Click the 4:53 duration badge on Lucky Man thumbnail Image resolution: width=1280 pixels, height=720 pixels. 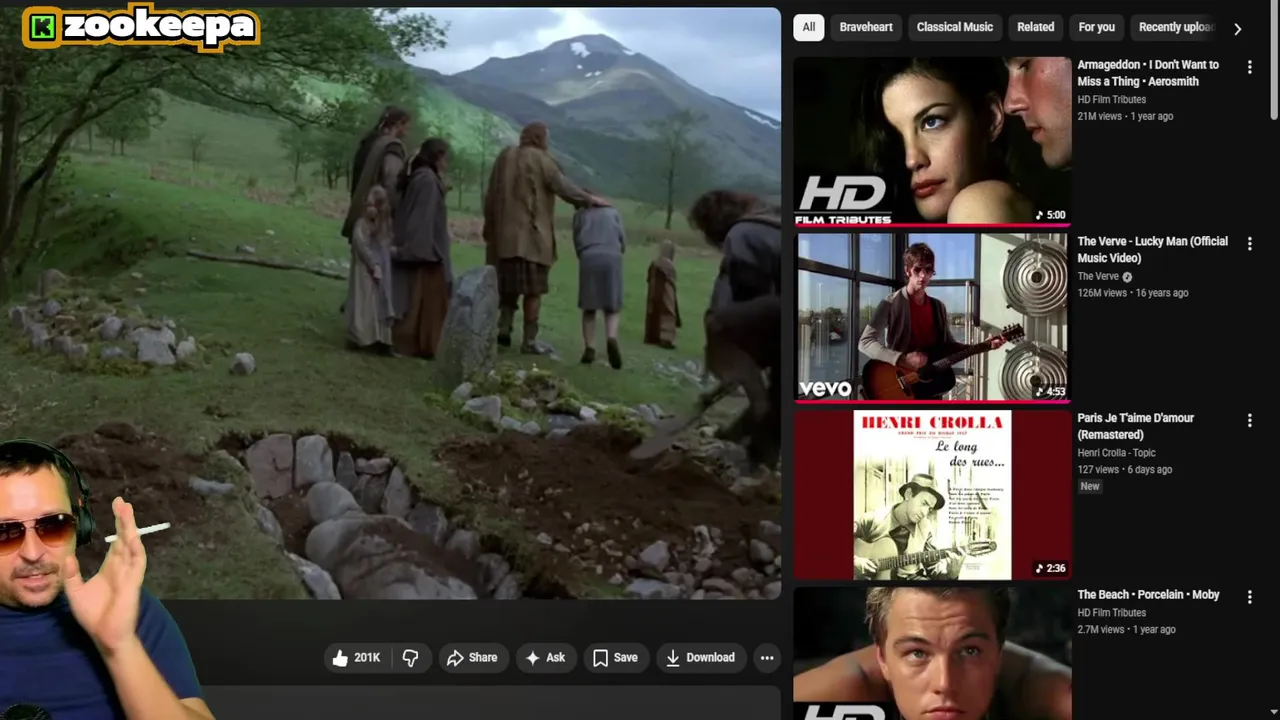1050,392
